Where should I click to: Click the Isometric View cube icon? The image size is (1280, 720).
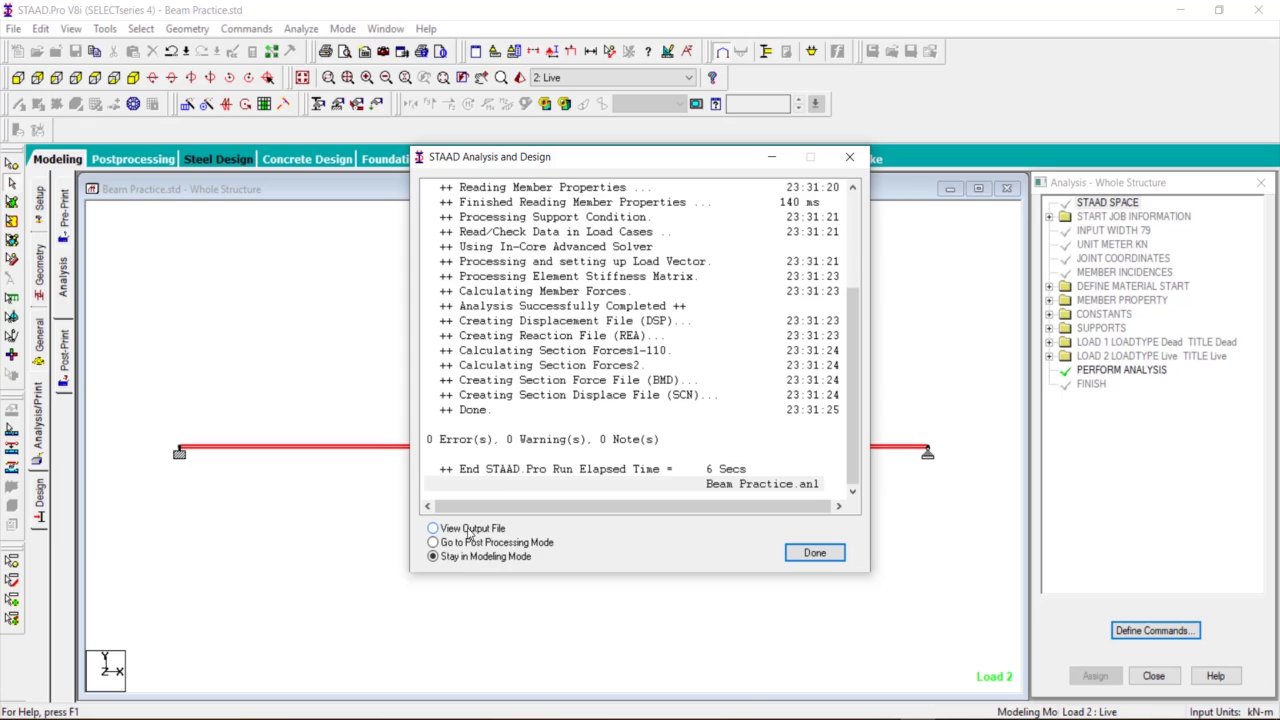pyautogui.click(x=133, y=78)
